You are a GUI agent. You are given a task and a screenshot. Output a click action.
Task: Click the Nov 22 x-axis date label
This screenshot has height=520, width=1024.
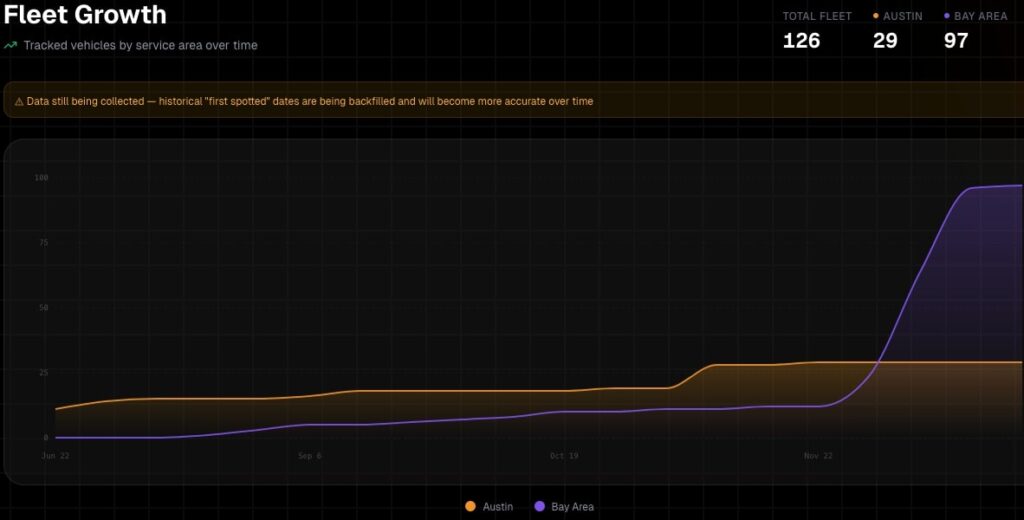(x=818, y=456)
